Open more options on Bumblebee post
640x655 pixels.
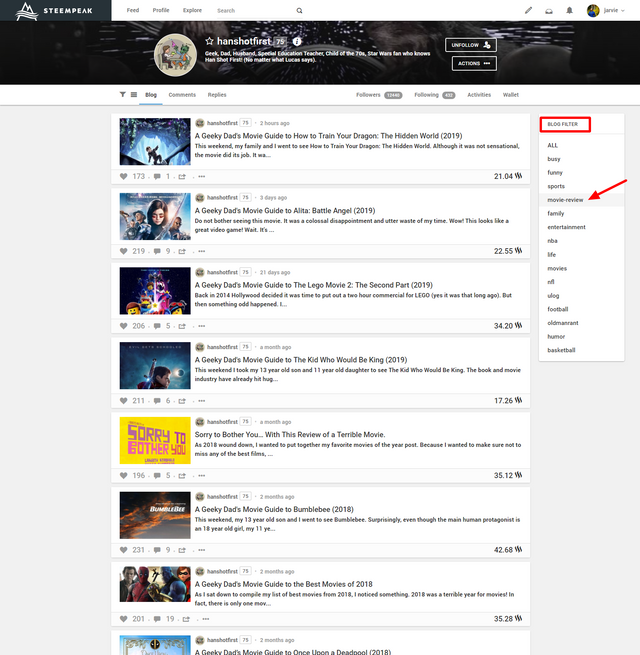click(x=202, y=550)
